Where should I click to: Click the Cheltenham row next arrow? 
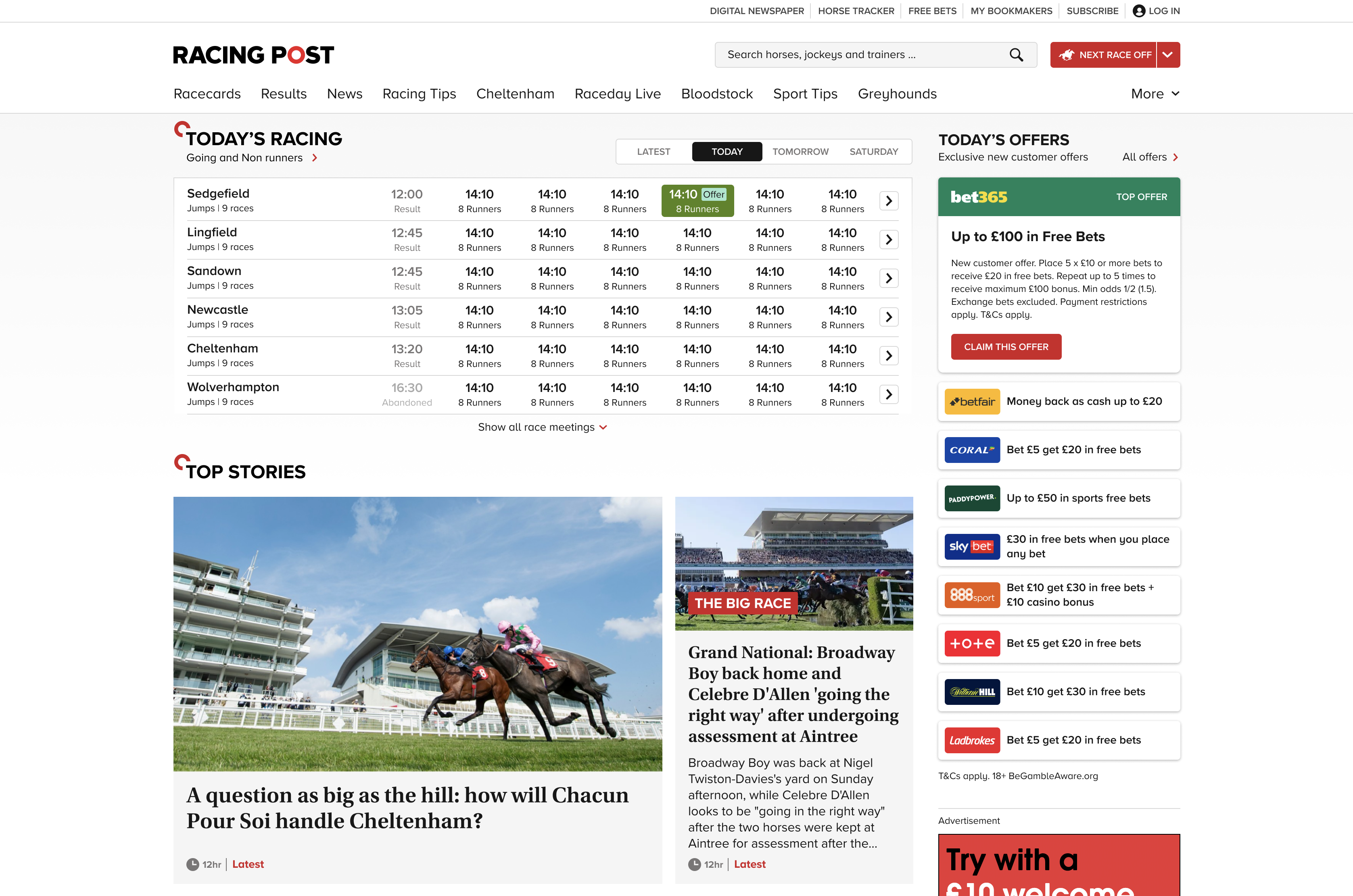click(889, 355)
